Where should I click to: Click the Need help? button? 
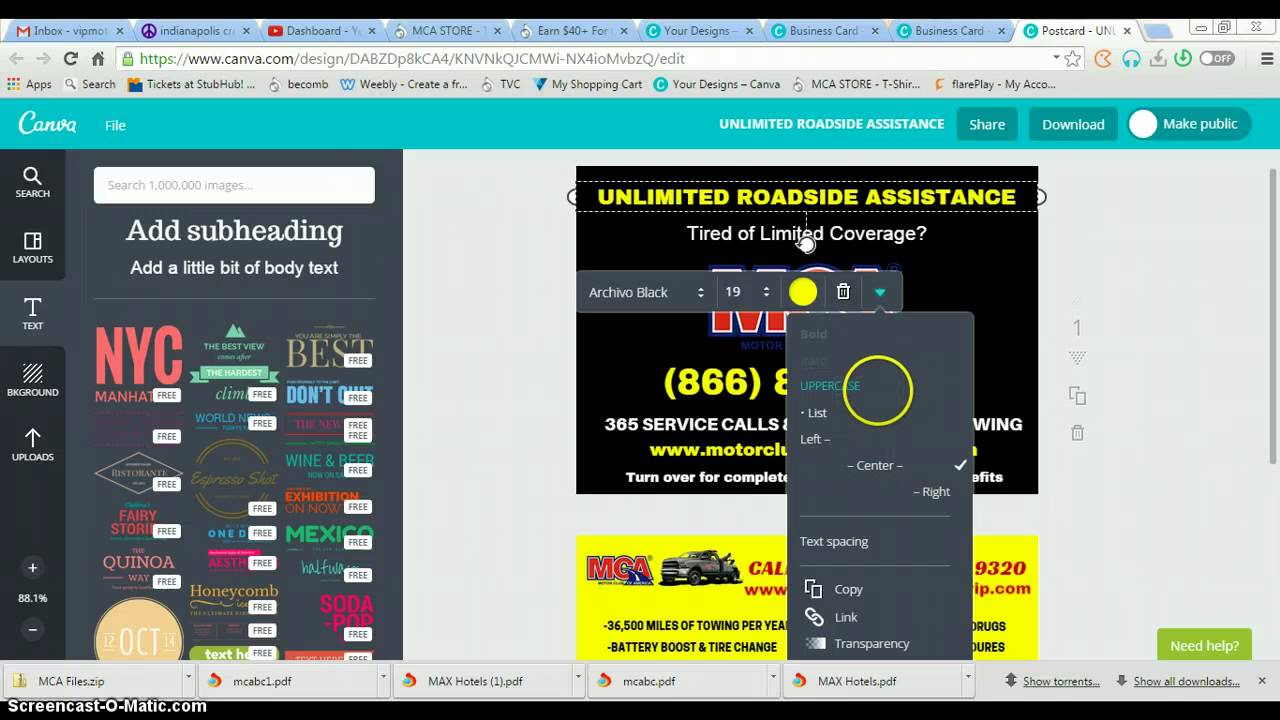pos(1204,645)
